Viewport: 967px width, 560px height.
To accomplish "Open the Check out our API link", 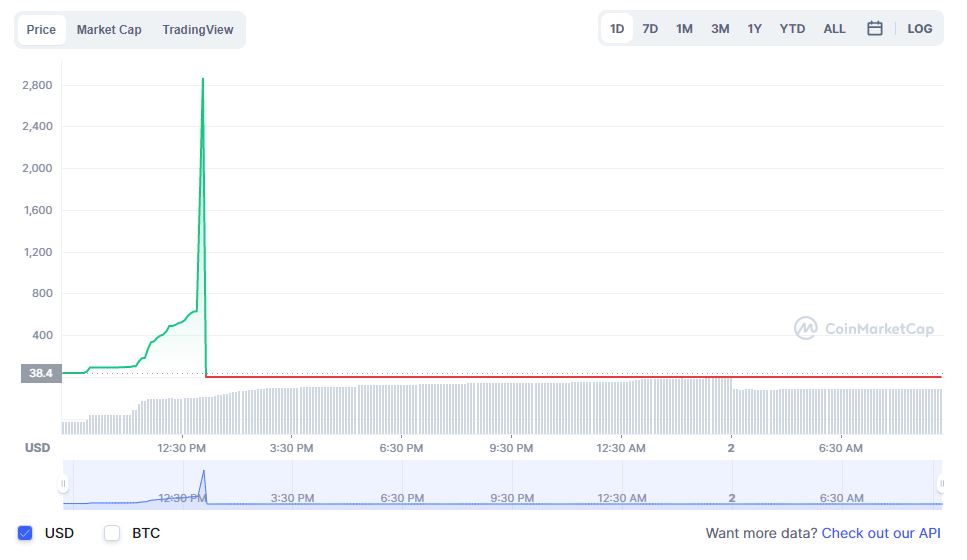I will coord(881,533).
